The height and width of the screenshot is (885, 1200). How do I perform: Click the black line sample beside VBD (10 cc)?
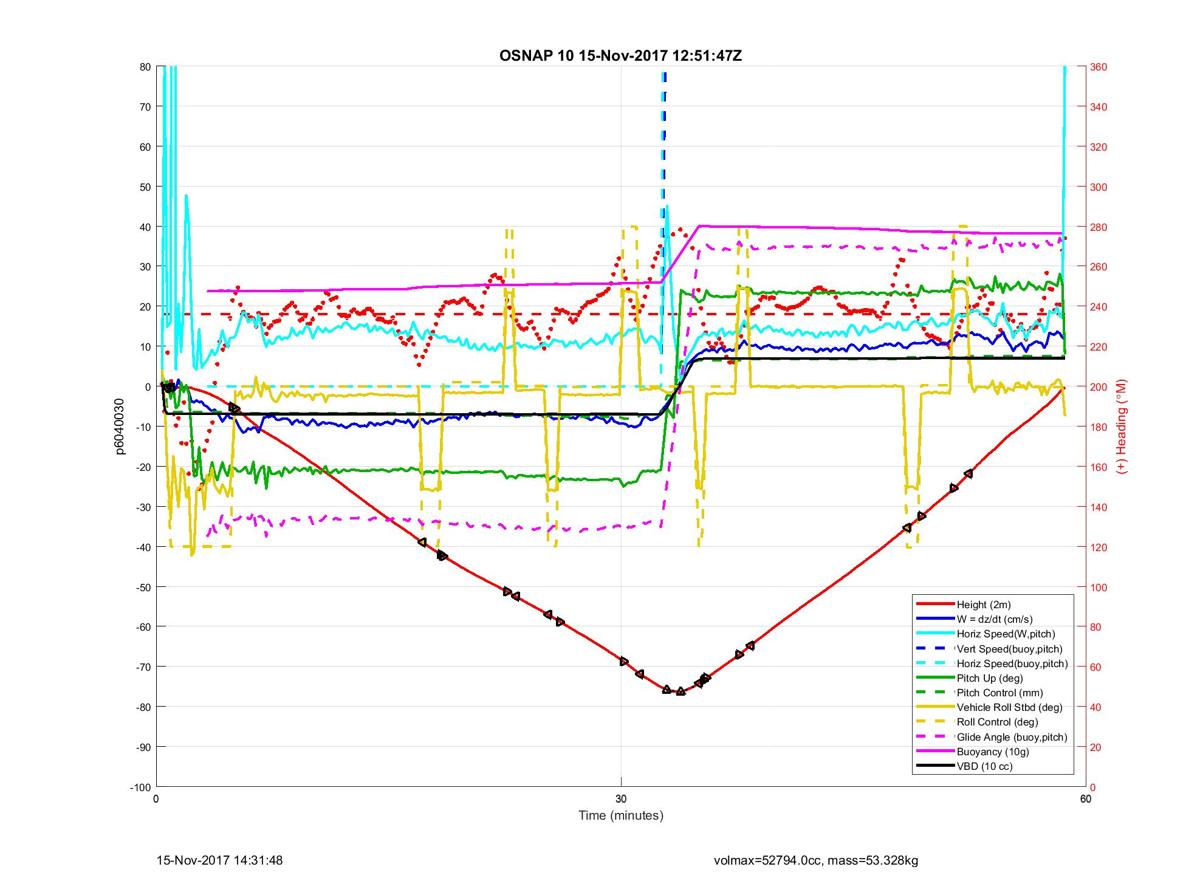(x=934, y=766)
